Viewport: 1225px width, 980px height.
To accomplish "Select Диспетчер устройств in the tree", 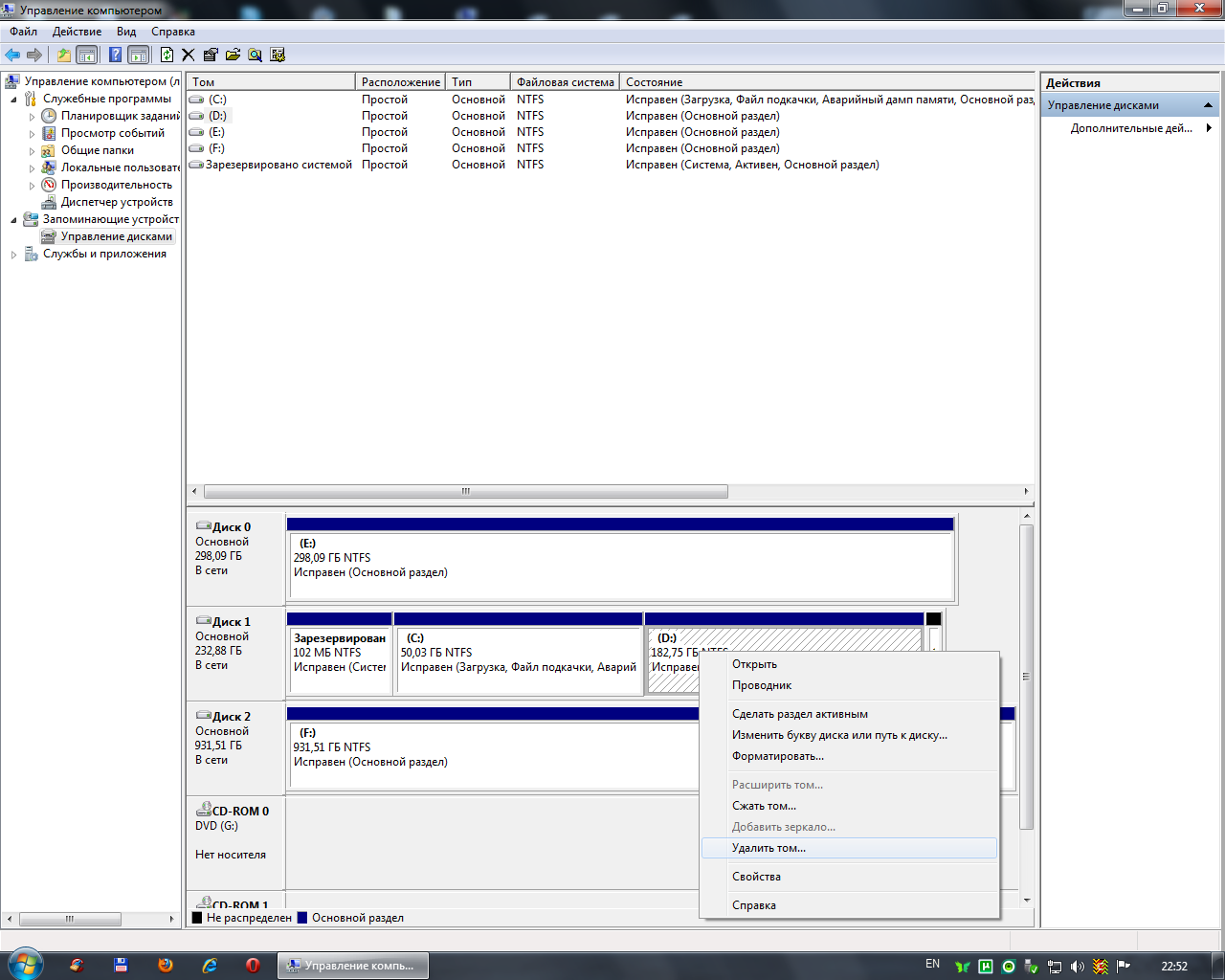I will click(x=117, y=202).
